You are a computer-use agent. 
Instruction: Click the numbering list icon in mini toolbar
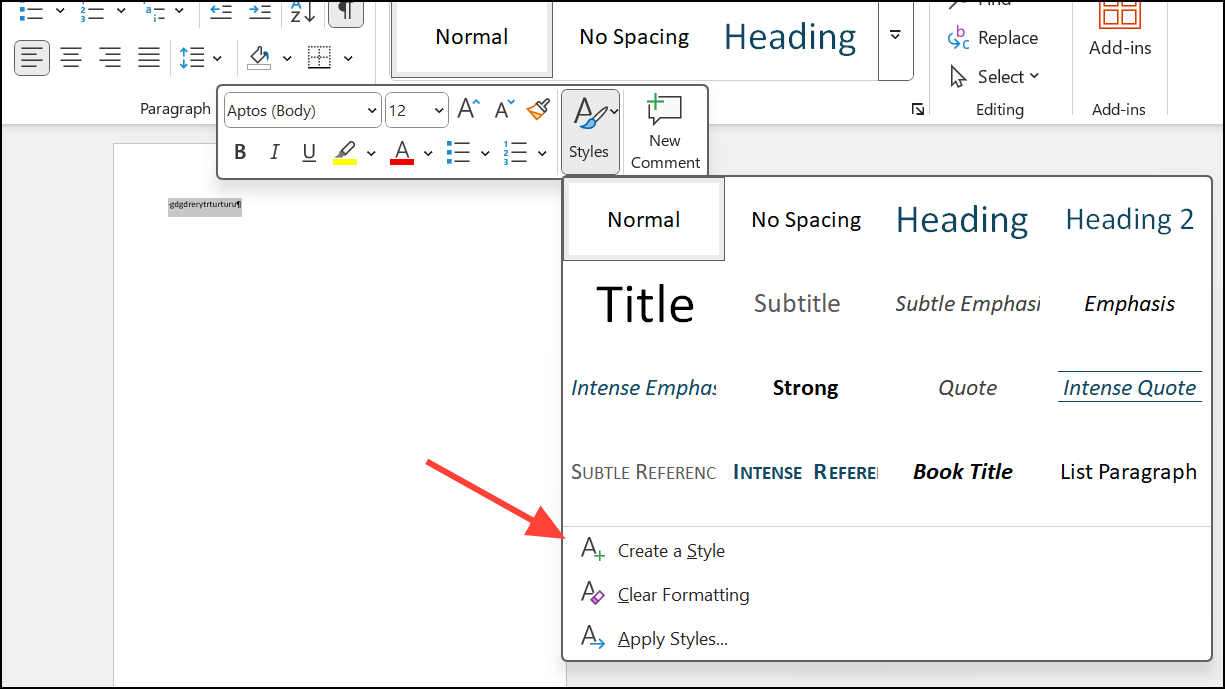[x=515, y=152]
